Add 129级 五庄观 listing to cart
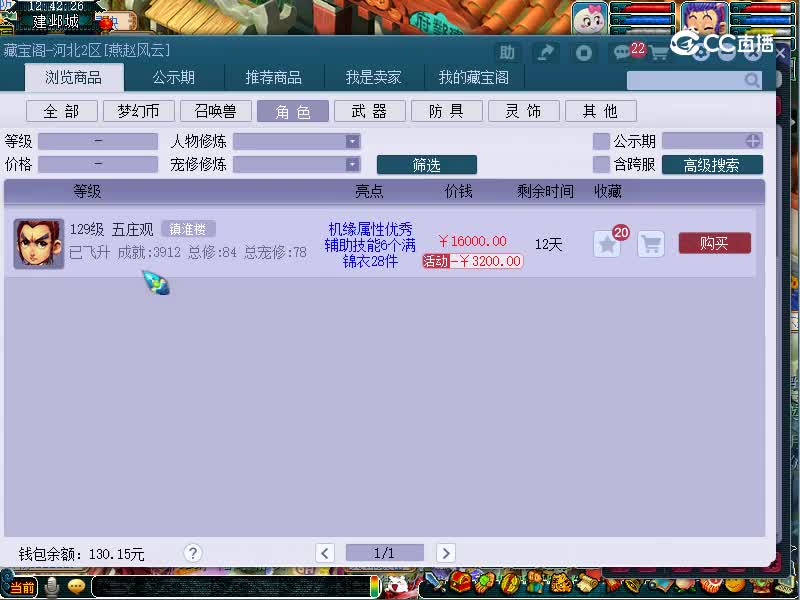Screen dimensions: 800x600 tap(651, 244)
